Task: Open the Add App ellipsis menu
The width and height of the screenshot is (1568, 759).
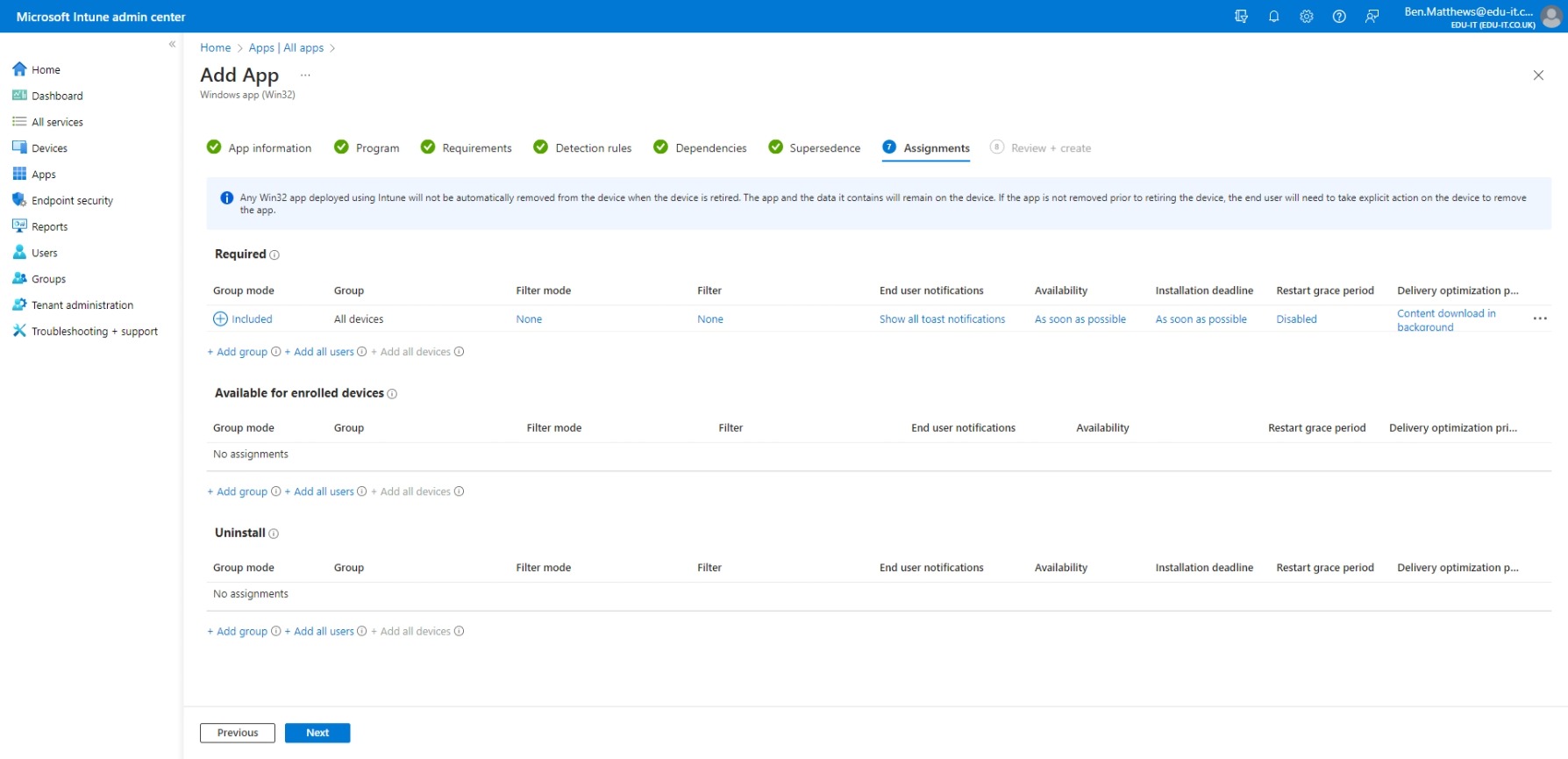Action: [305, 75]
